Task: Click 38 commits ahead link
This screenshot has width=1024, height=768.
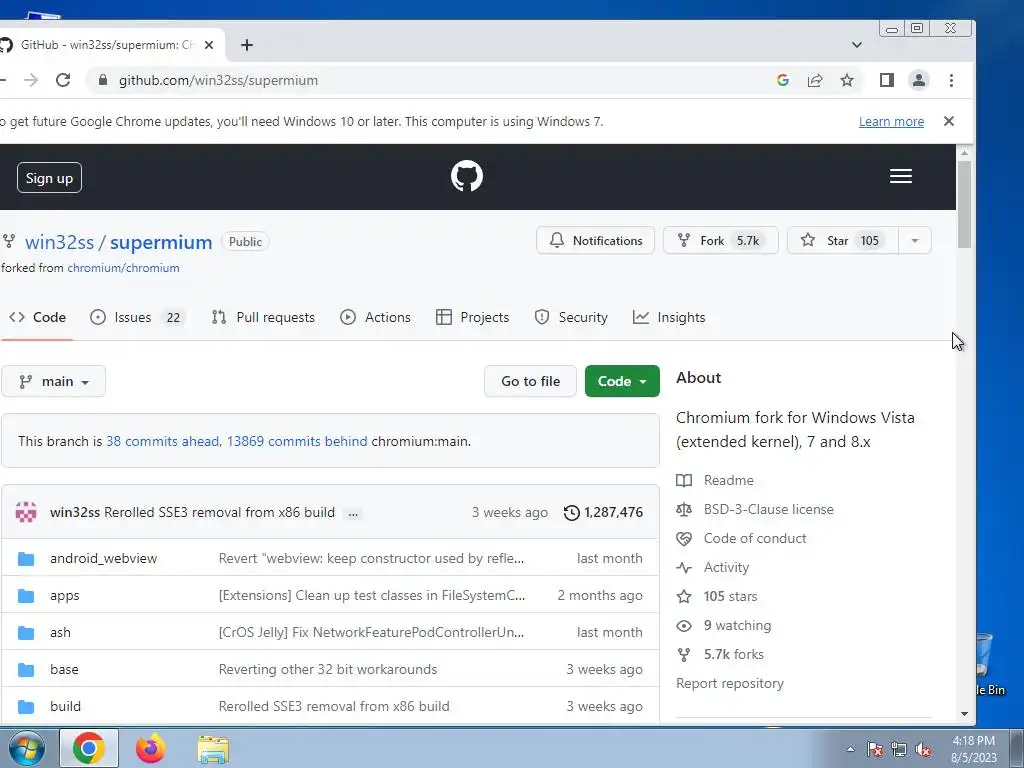Action: coord(163,441)
